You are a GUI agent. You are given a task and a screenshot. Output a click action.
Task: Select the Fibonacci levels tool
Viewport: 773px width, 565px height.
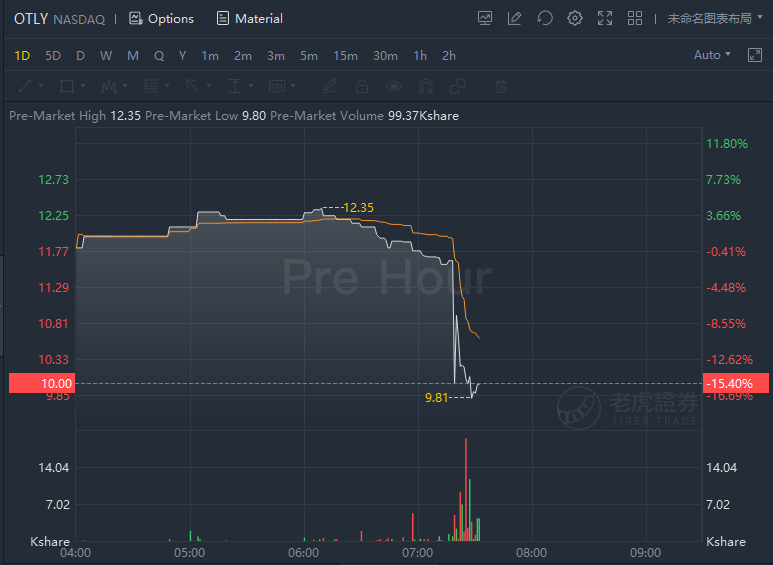[150, 86]
